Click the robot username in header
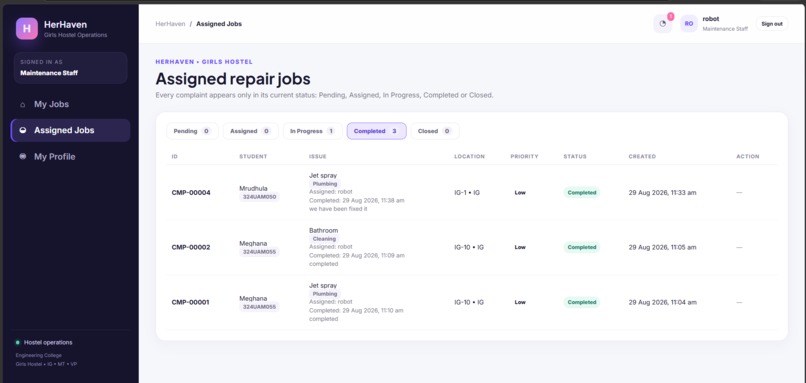This screenshot has height=383, width=806. click(x=710, y=19)
